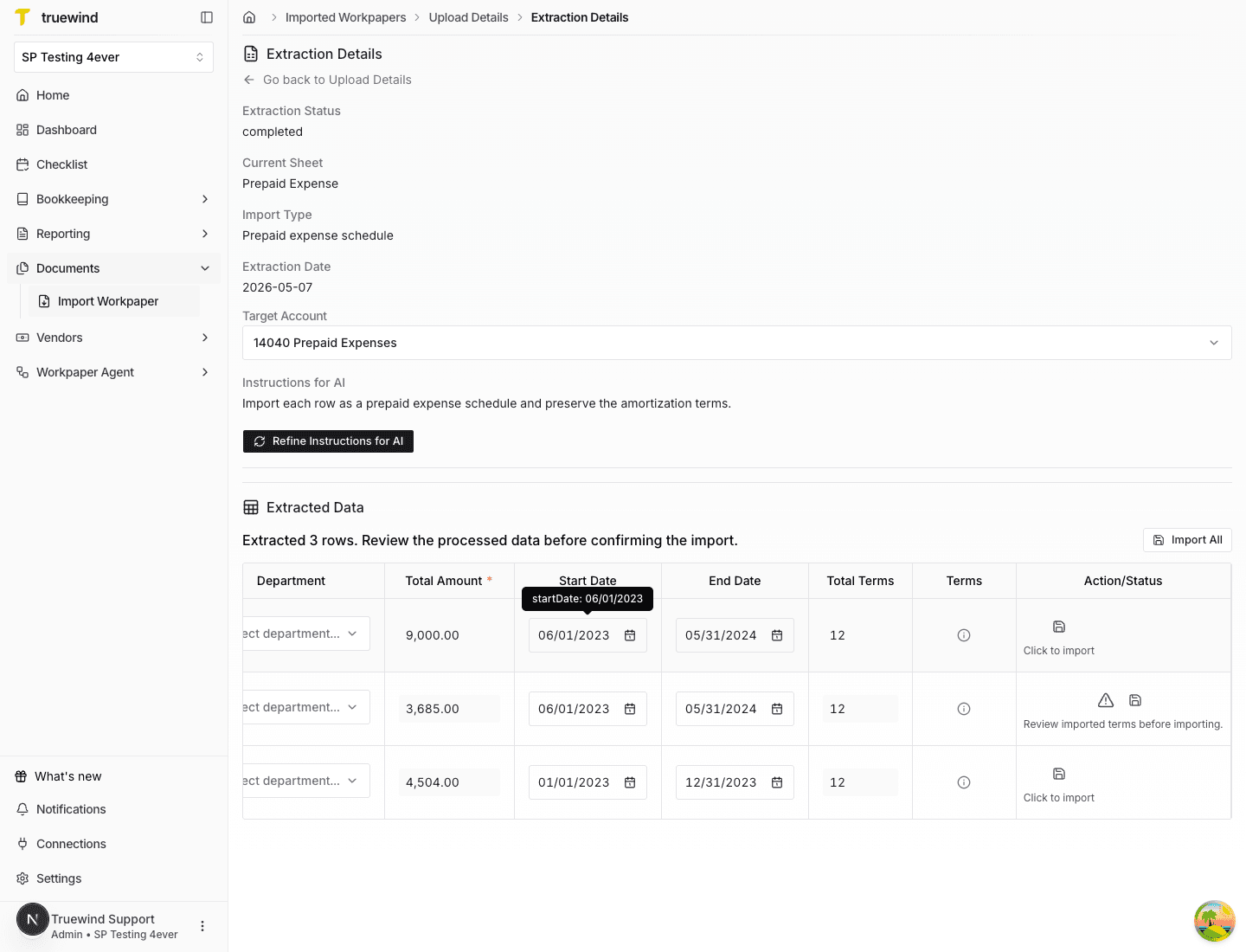
Task: Click the Import All button
Action: [x=1187, y=540]
